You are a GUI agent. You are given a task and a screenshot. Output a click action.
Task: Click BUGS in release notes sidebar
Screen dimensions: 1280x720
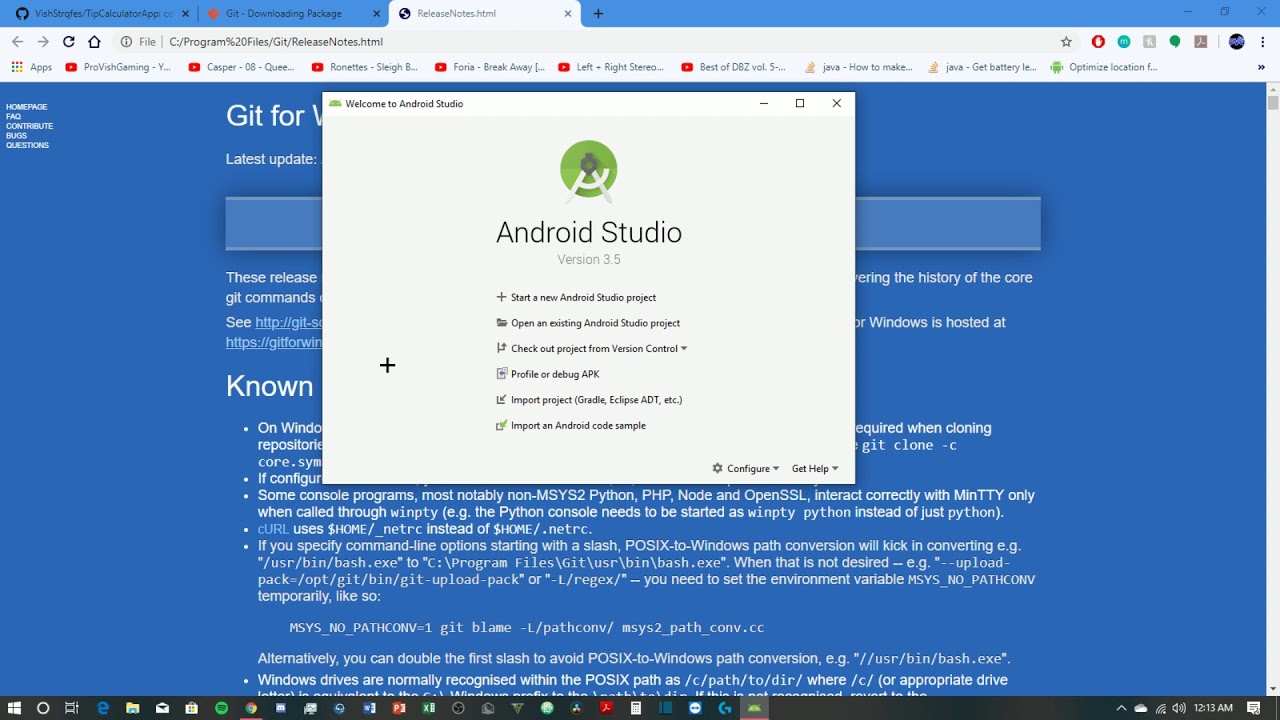point(16,136)
